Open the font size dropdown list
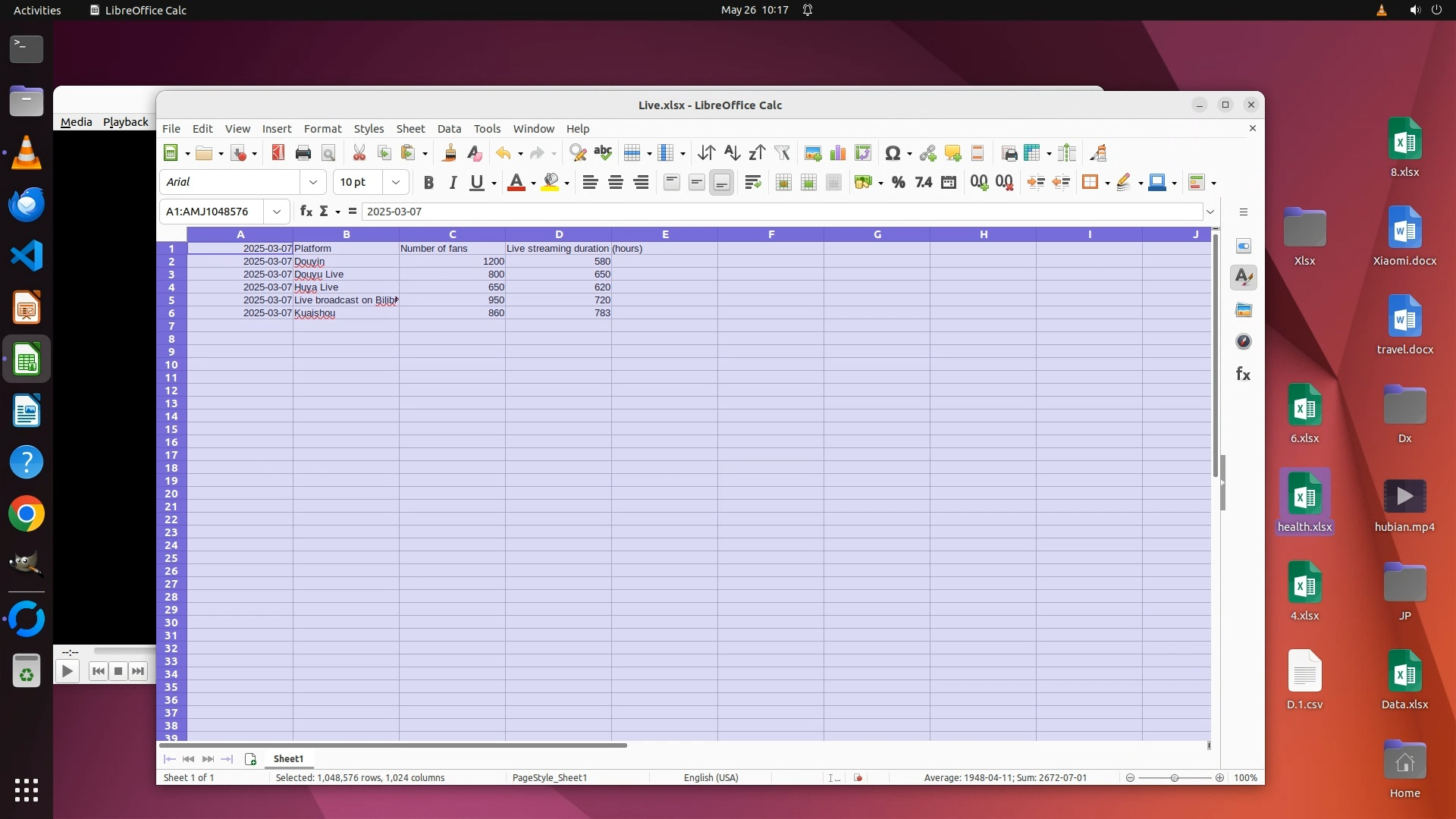Viewport: 1456px width, 819px height. tap(395, 182)
